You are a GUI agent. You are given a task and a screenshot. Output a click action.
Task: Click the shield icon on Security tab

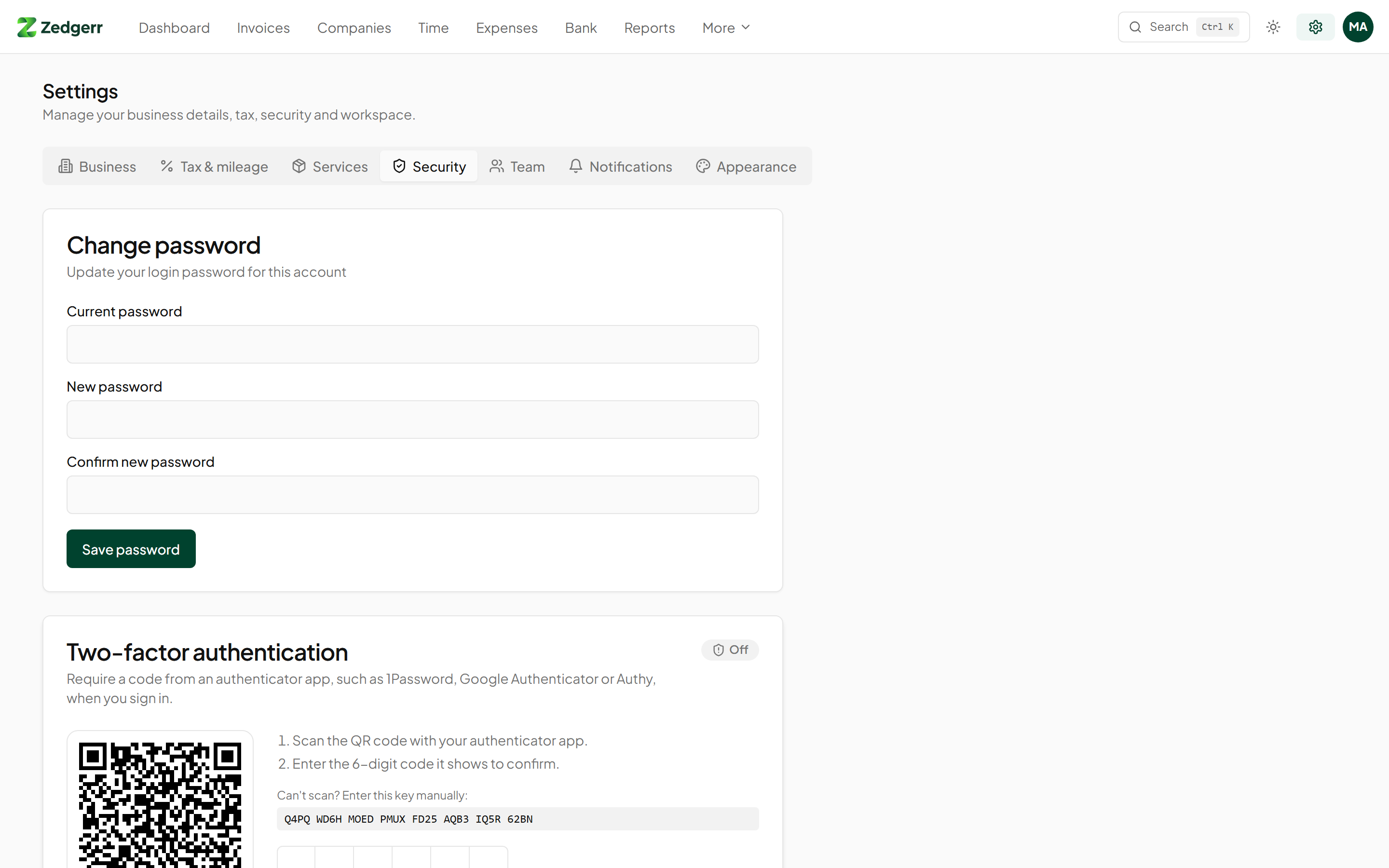point(399,166)
